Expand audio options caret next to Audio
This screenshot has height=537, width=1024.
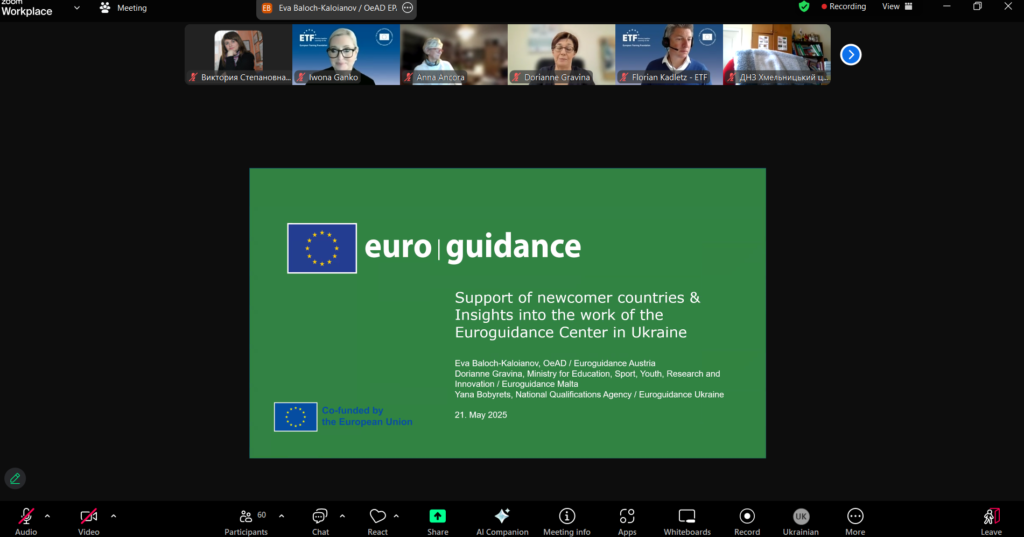tap(47, 516)
